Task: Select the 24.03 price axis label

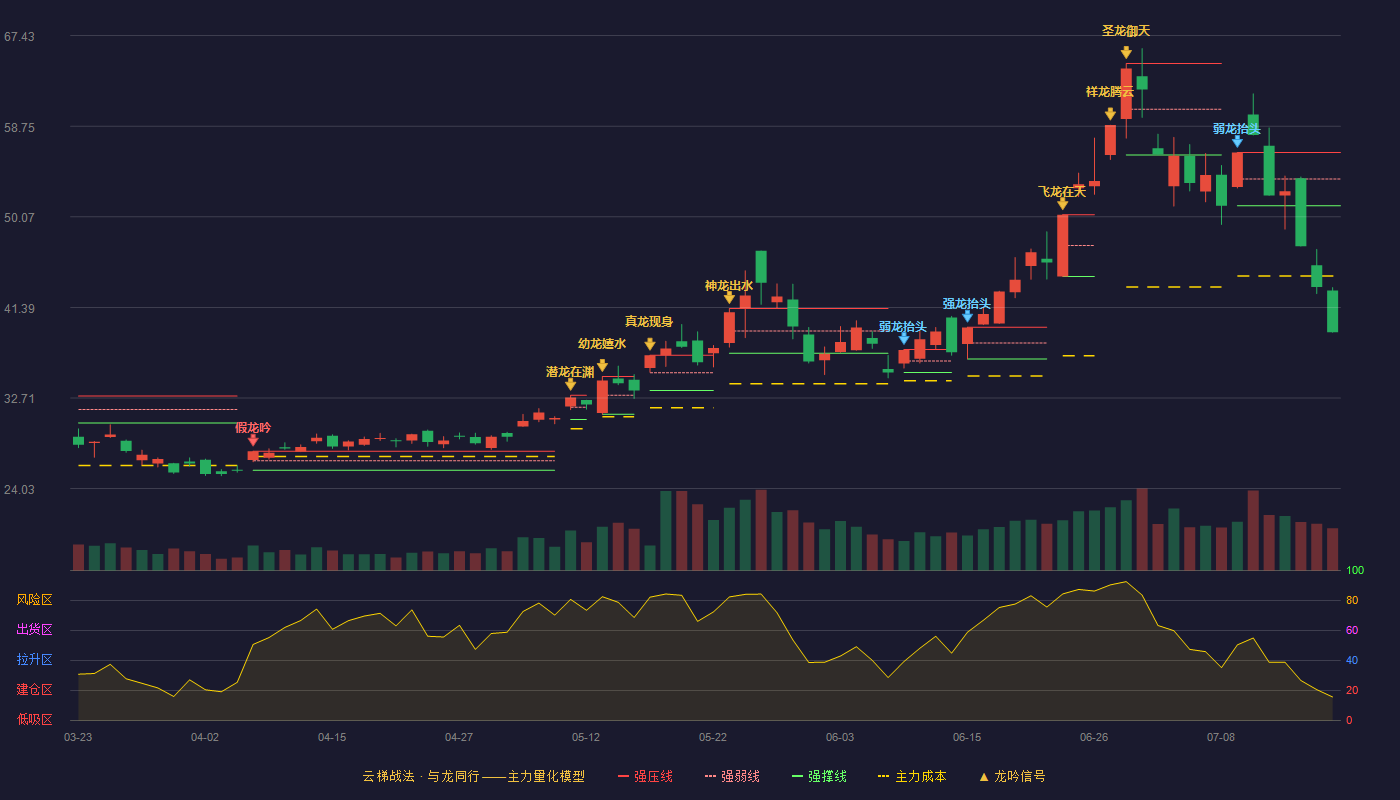Action: [19, 489]
